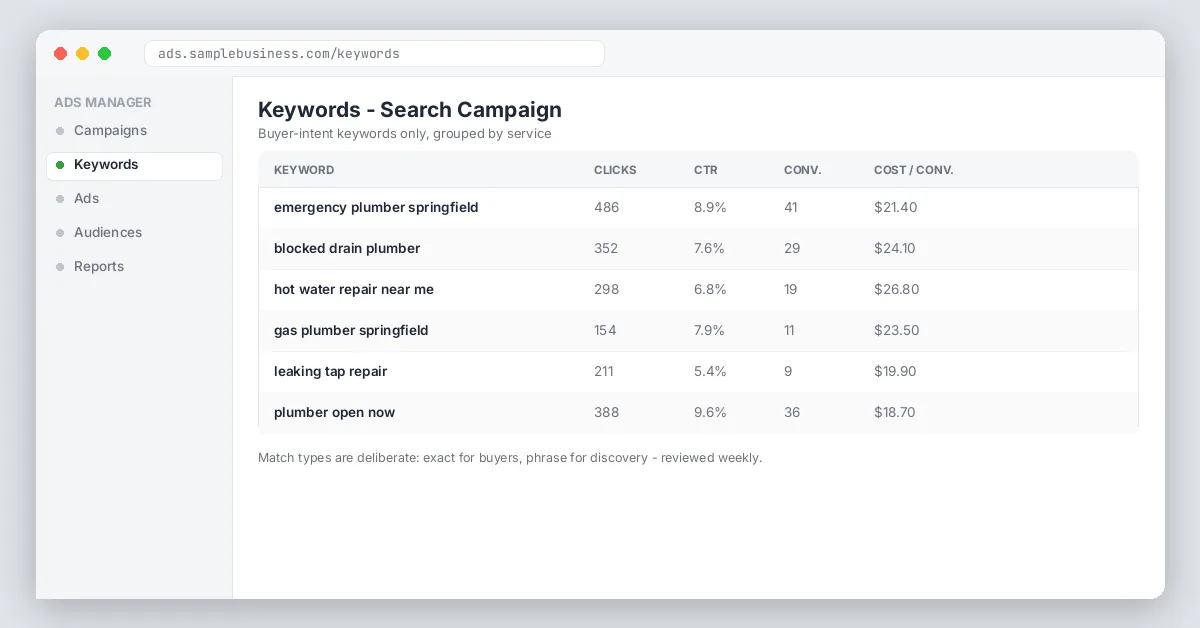The height and width of the screenshot is (628, 1200).
Task: Click the red close window button
Action: [x=60, y=54]
